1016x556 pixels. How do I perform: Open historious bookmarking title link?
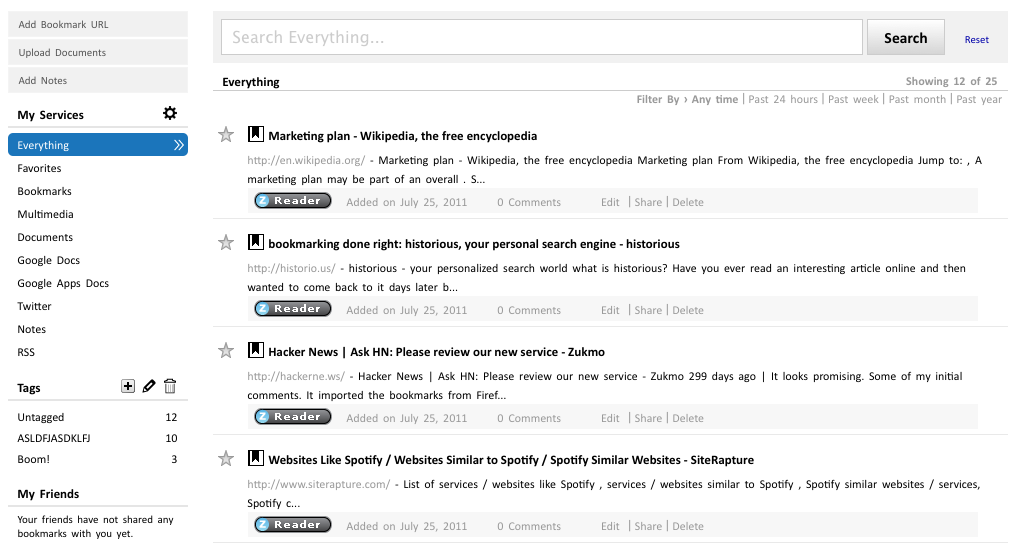[x=474, y=244]
